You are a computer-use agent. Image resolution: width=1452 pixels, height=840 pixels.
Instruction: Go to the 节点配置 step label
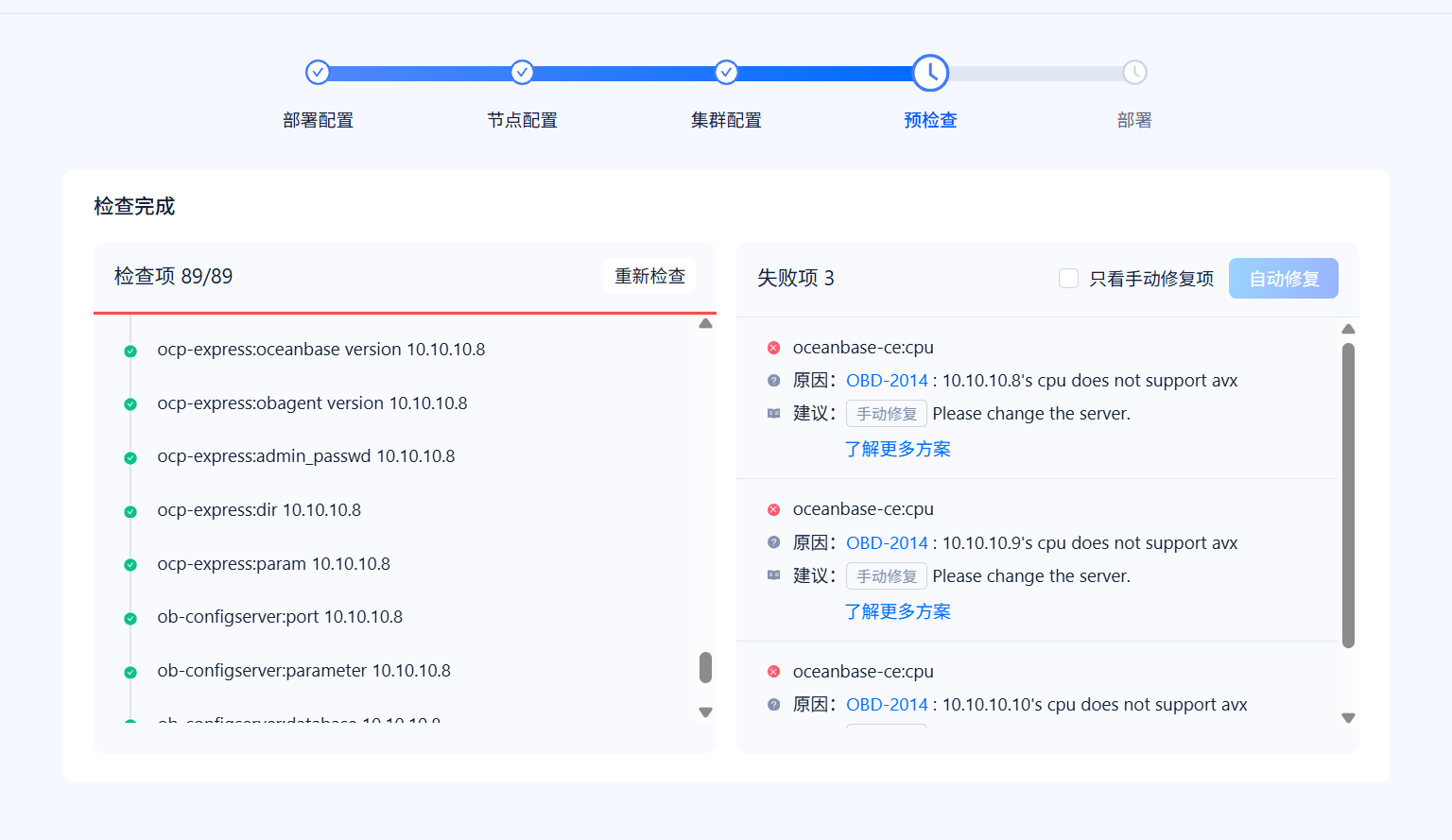[522, 120]
